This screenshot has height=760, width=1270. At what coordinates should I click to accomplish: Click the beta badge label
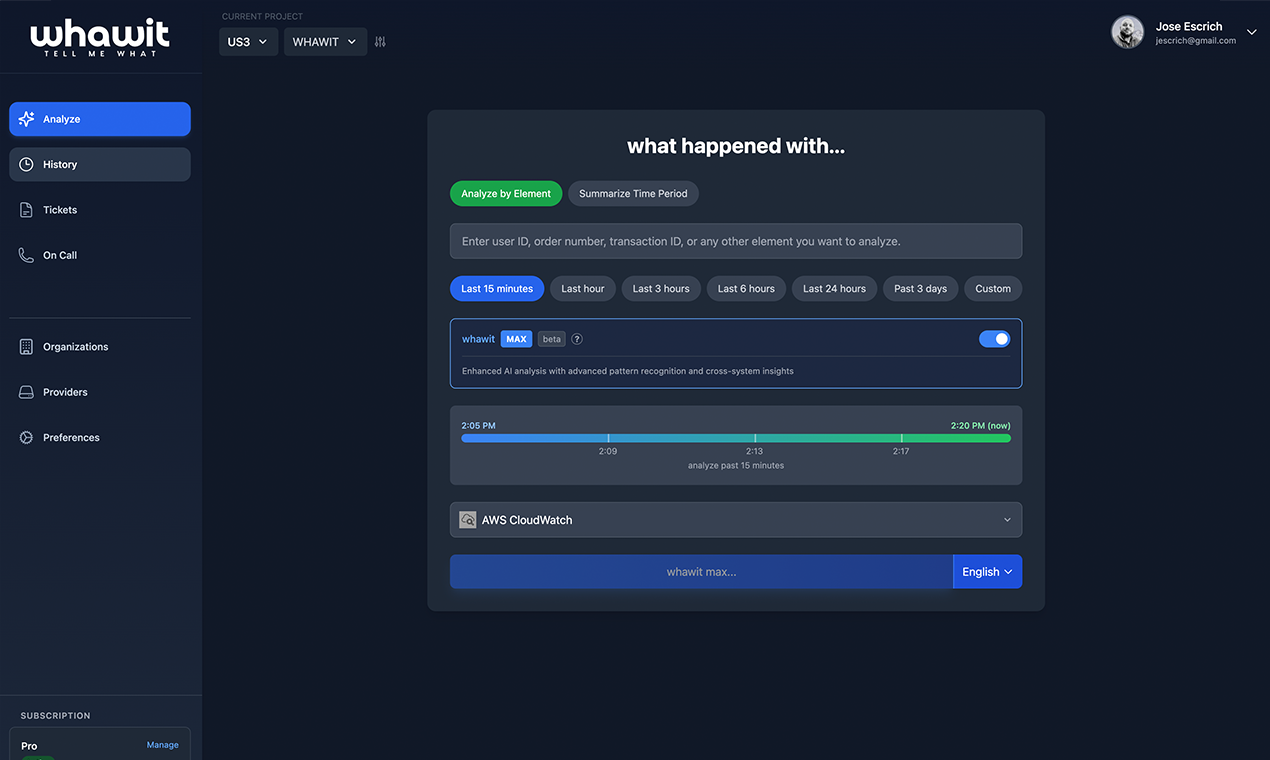coord(552,339)
